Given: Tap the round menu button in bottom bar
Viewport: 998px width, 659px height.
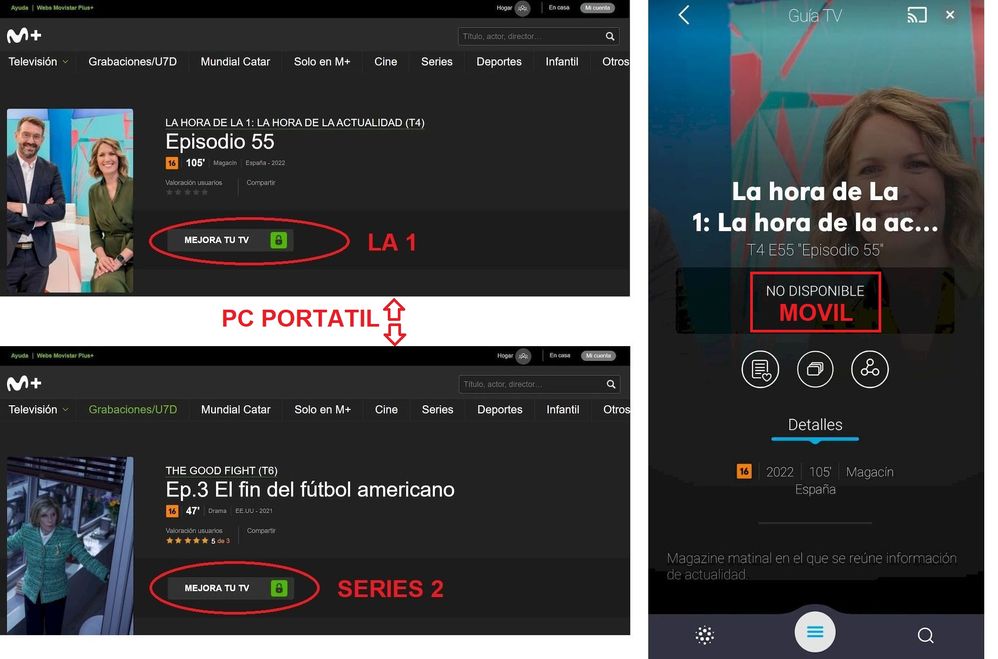Looking at the screenshot, I should coord(815,632).
